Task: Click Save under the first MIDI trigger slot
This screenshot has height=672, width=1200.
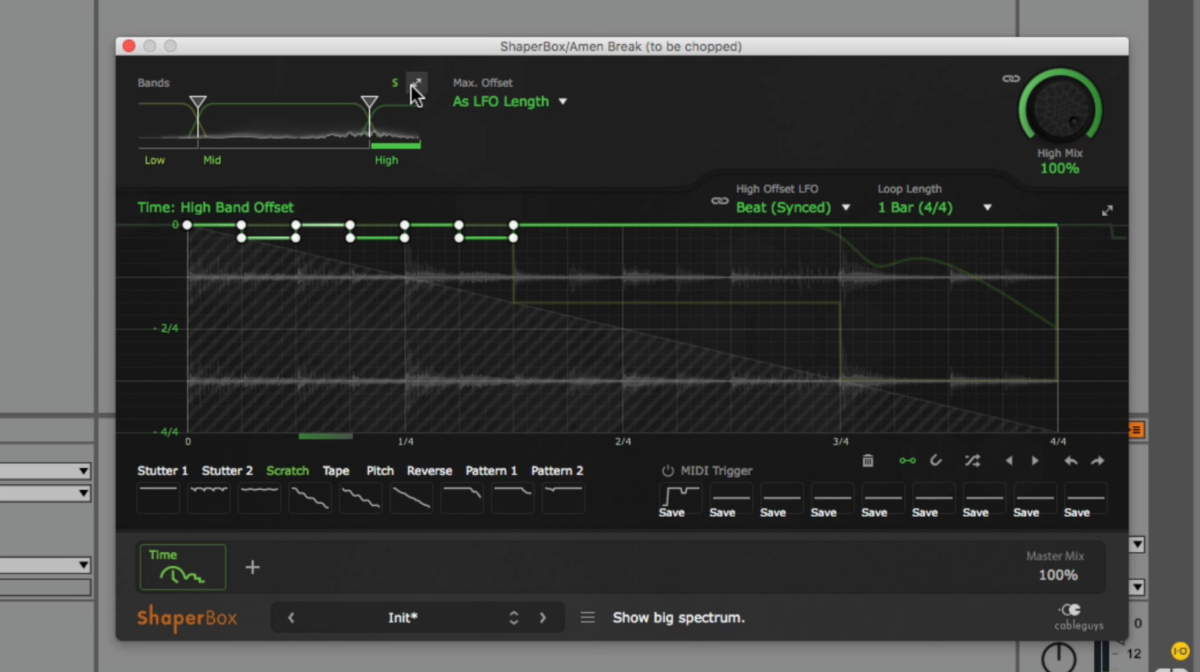Action: [x=672, y=513]
